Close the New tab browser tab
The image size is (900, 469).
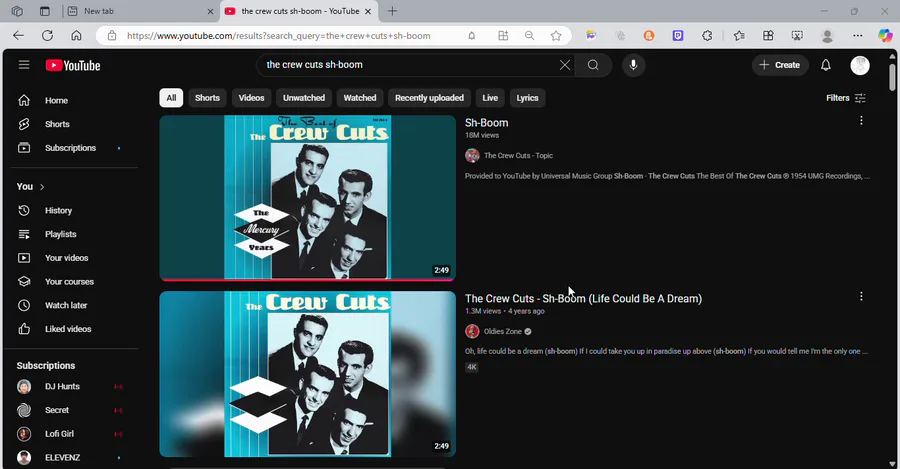210,11
